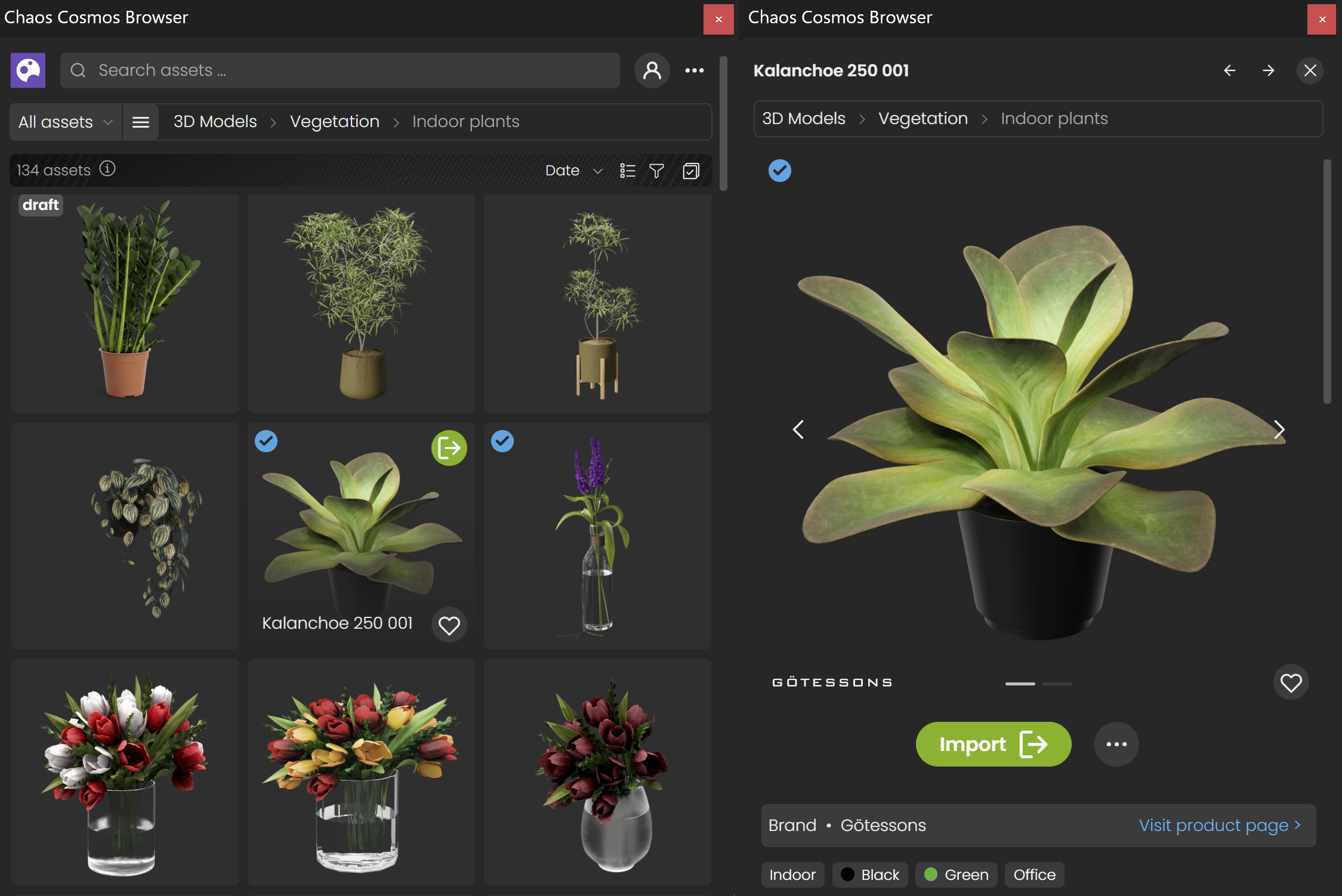This screenshot has width=1342, height=896.
Task: Select Indoor plants in details breadcrumb
Action: pos(1054,119)
